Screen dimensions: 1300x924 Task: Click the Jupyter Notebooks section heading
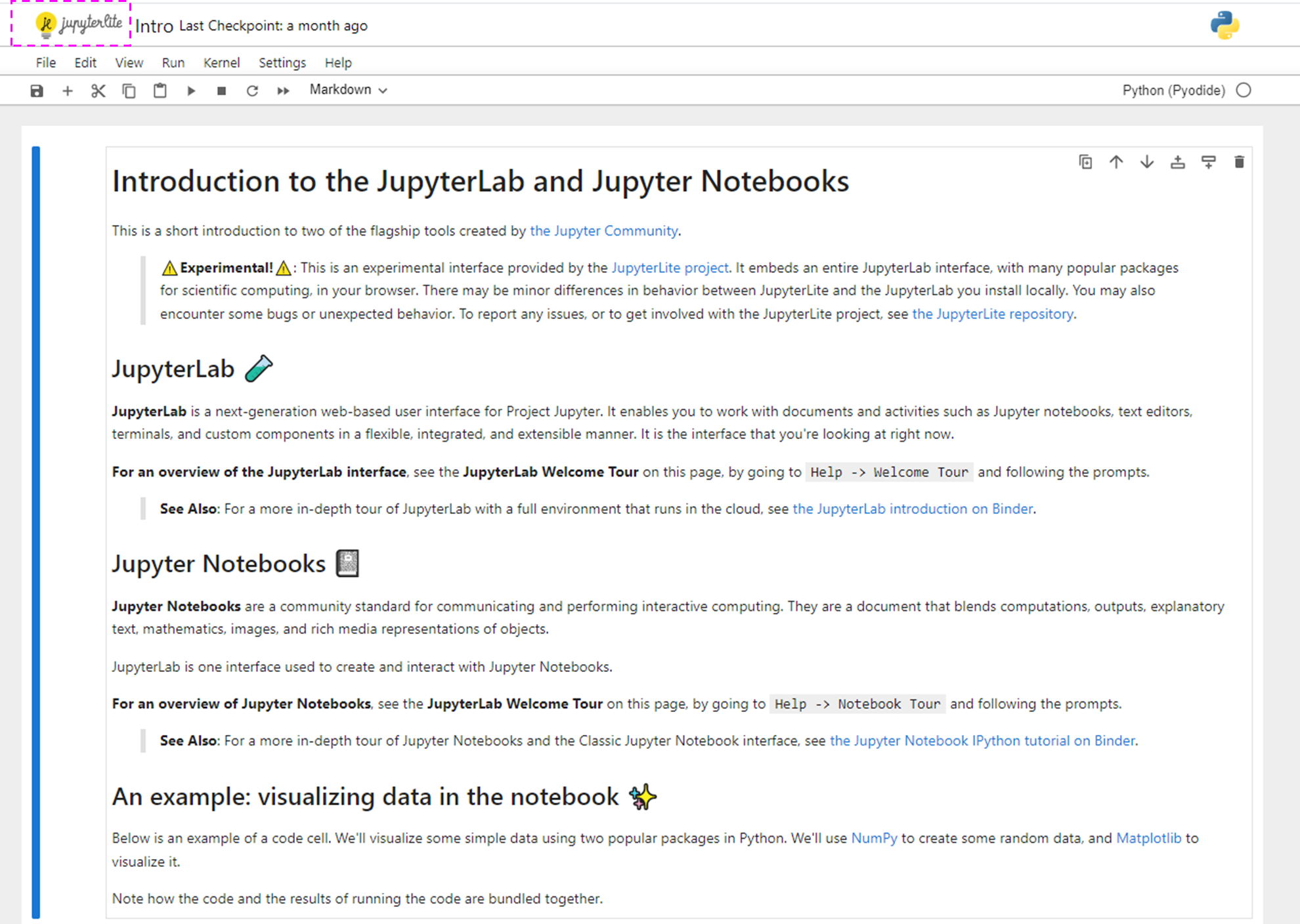[235, 564]
